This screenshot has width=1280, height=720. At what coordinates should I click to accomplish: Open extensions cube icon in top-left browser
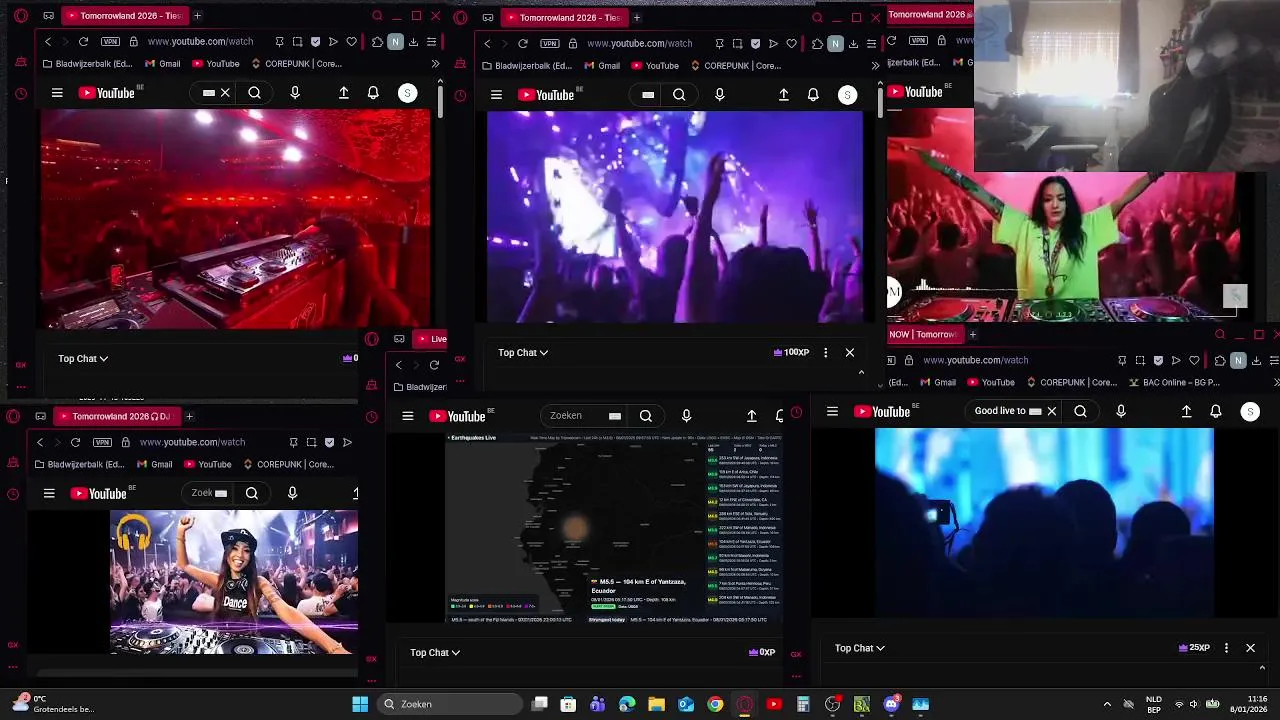pyautogui.click(x=377, y=42)
